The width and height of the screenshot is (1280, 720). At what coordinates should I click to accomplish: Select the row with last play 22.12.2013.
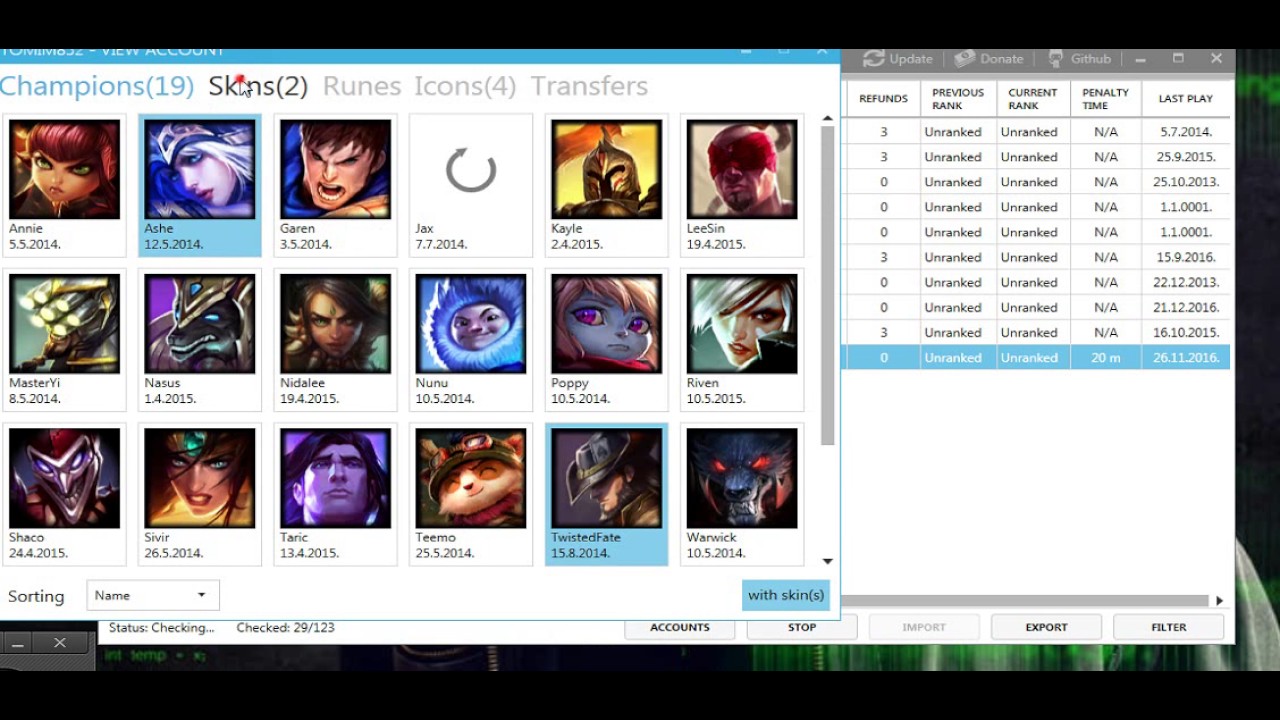coord(1038,282)
